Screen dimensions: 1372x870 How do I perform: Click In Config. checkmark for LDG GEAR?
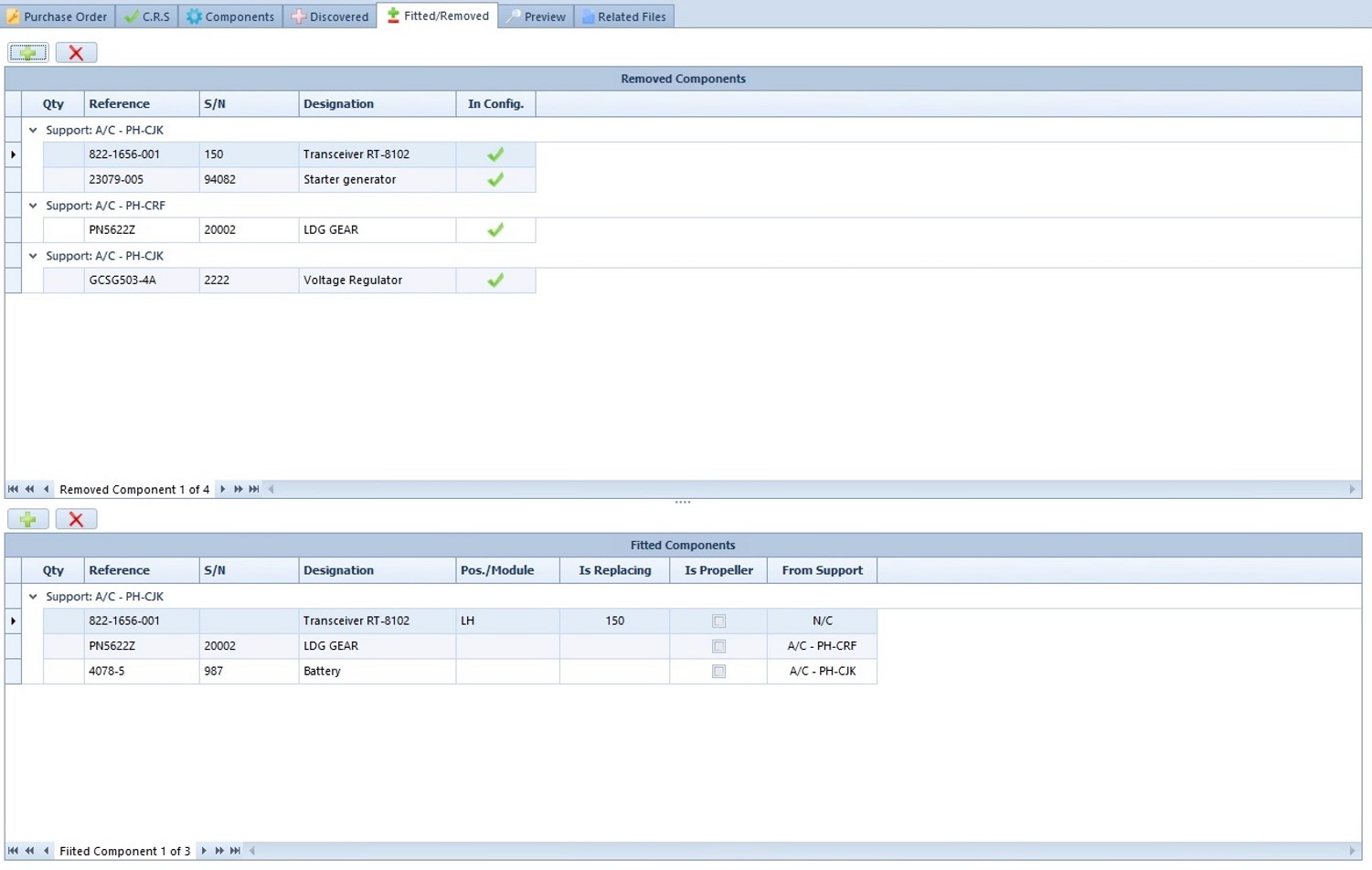pyautogui.click(x=495, y=230)
